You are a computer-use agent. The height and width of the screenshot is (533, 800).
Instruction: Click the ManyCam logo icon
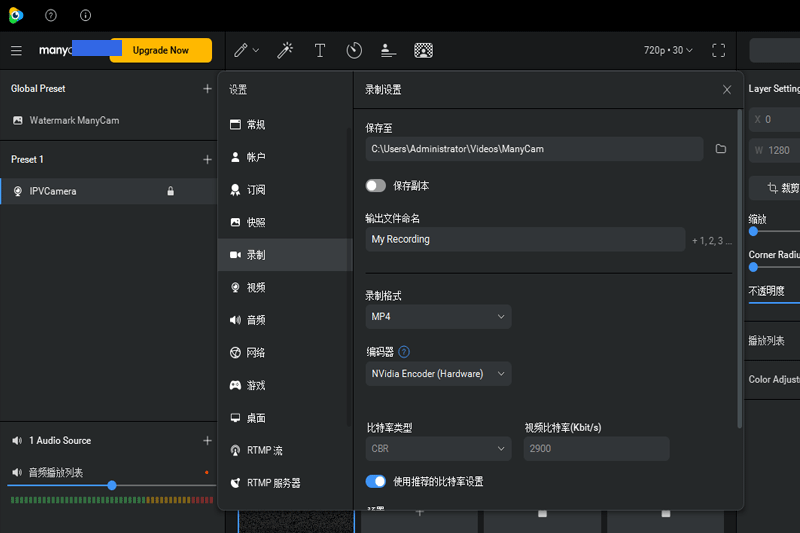16,15
